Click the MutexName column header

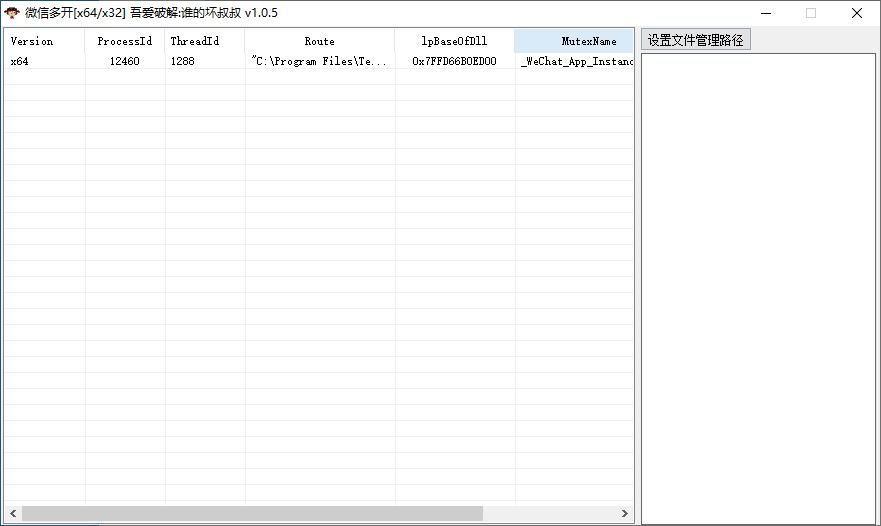pos(588,41)
